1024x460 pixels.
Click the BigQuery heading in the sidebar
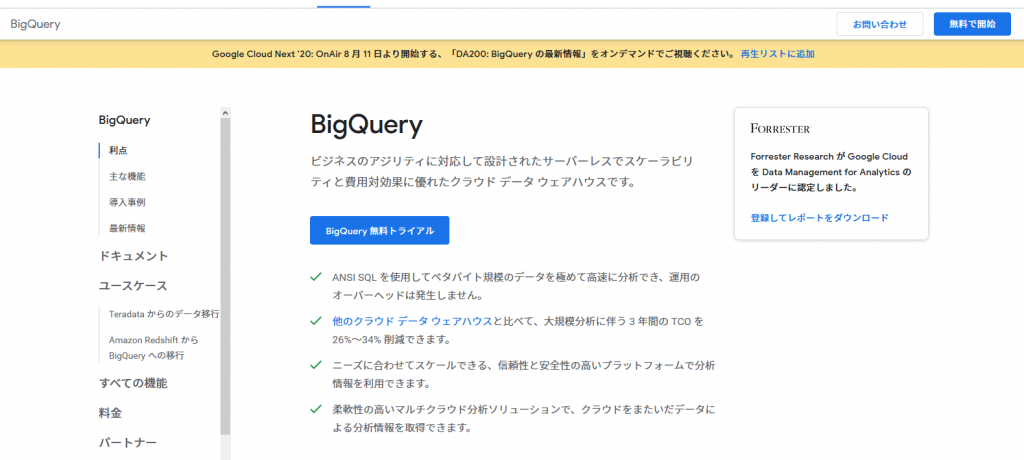(x=125, y=120)
